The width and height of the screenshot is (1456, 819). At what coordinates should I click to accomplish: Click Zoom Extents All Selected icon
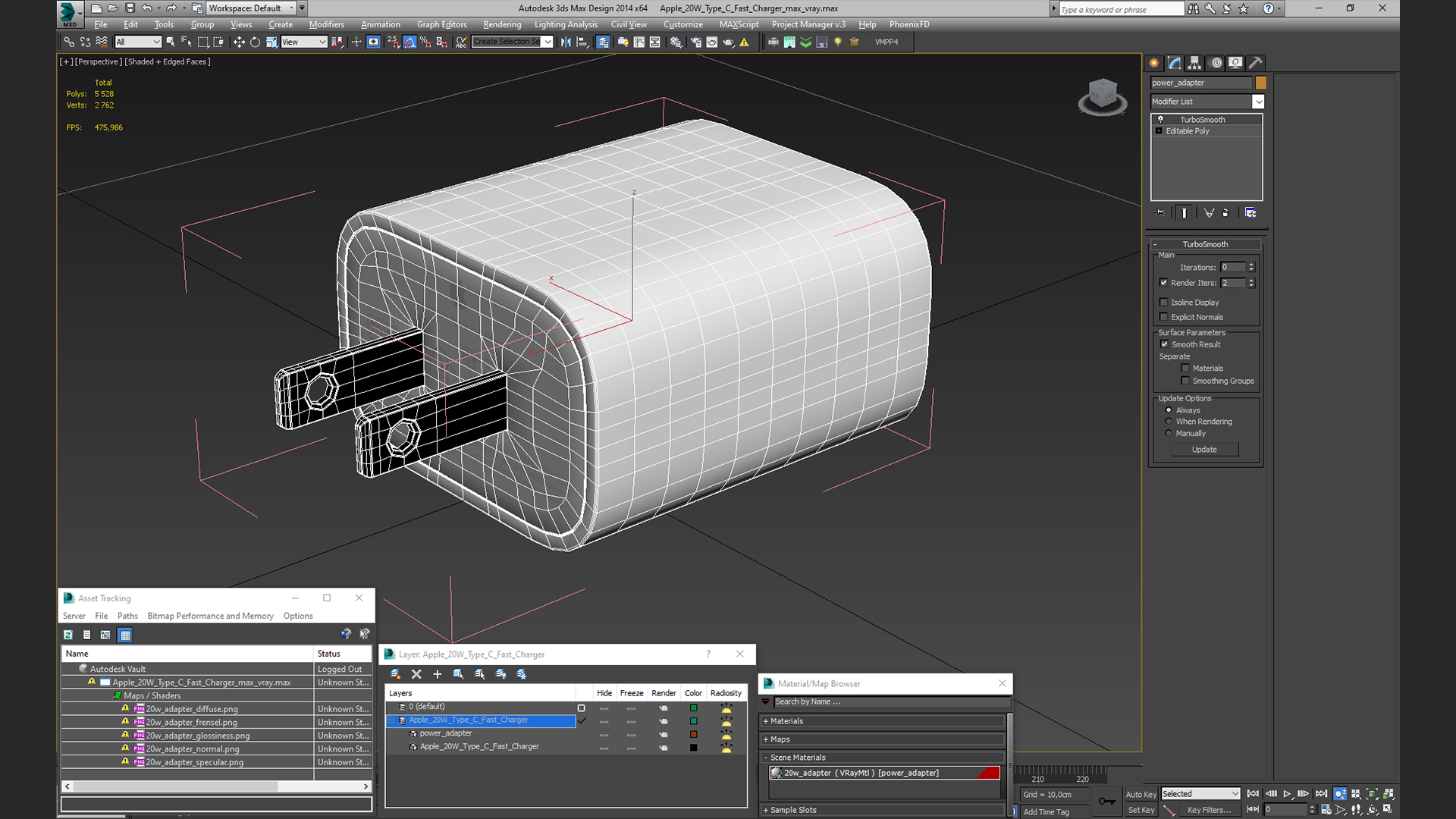(x=1389, y=794)
